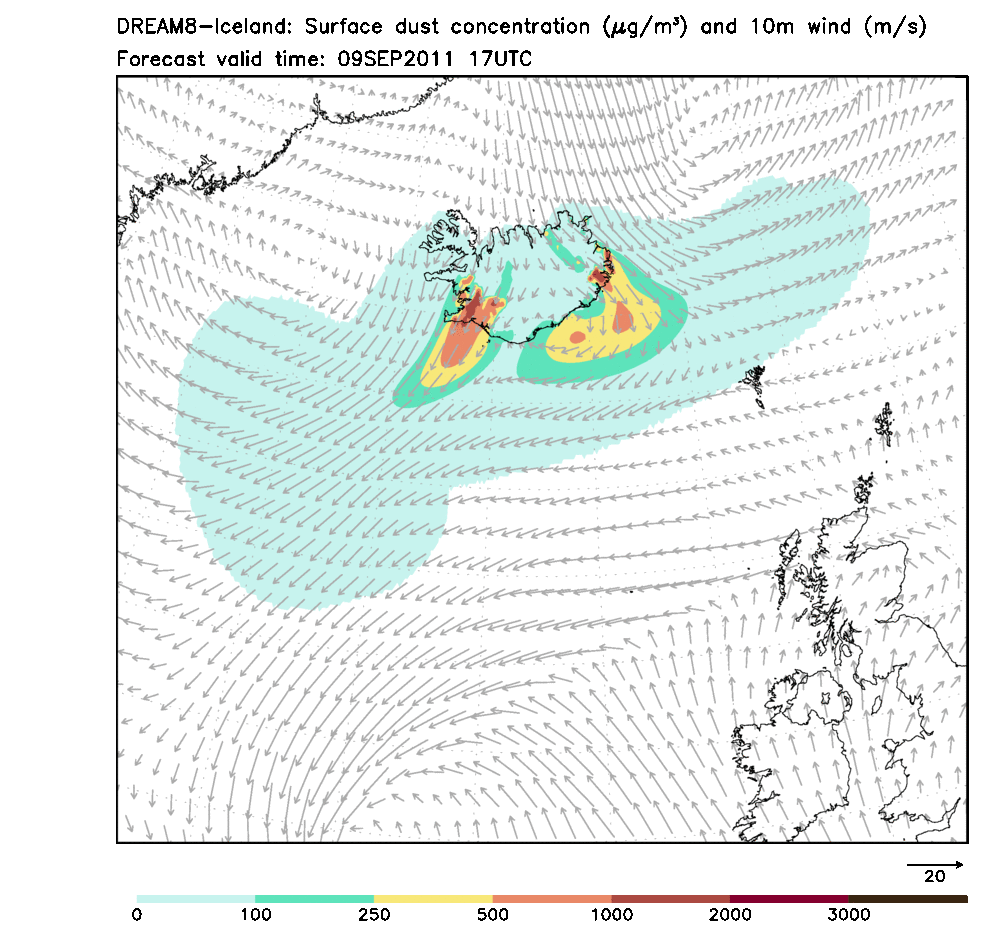Pick the dark crimson colorbar segment
The width and height of the screenshot is (983, 937).
(x=789, y=899)
